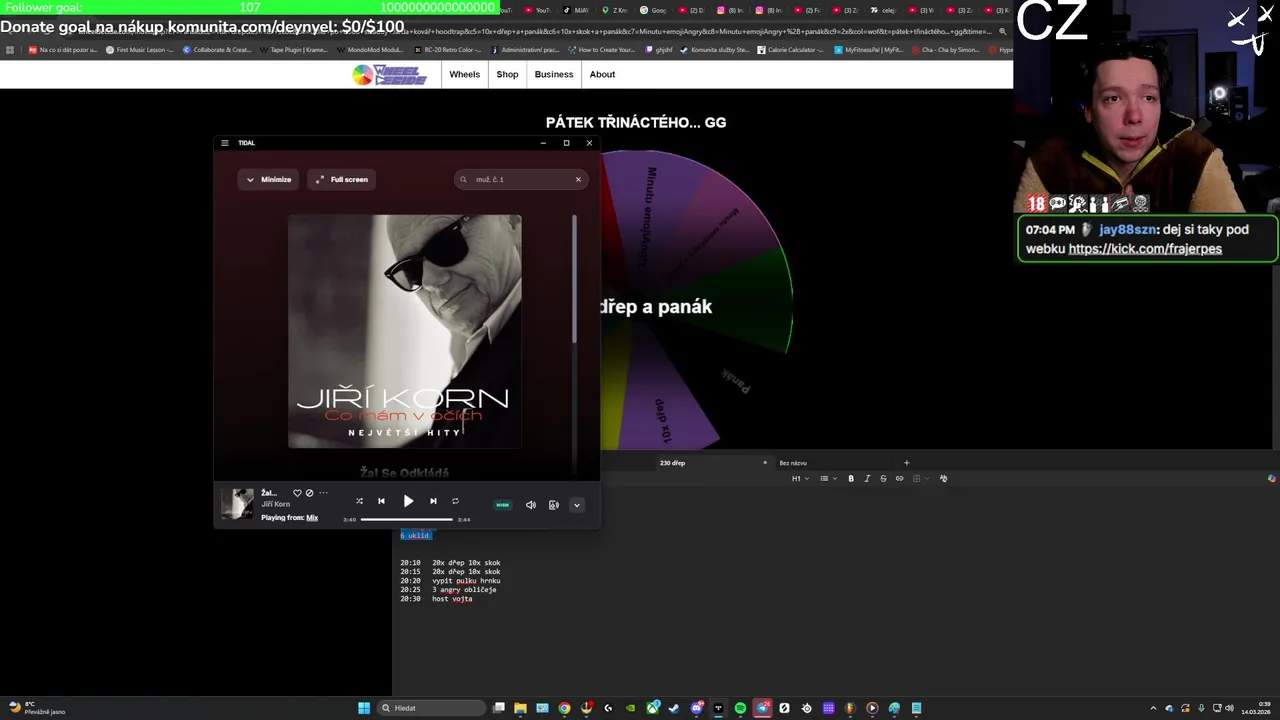Open the Mix link under Playing from
The image size is (1280, 720).
312,518
